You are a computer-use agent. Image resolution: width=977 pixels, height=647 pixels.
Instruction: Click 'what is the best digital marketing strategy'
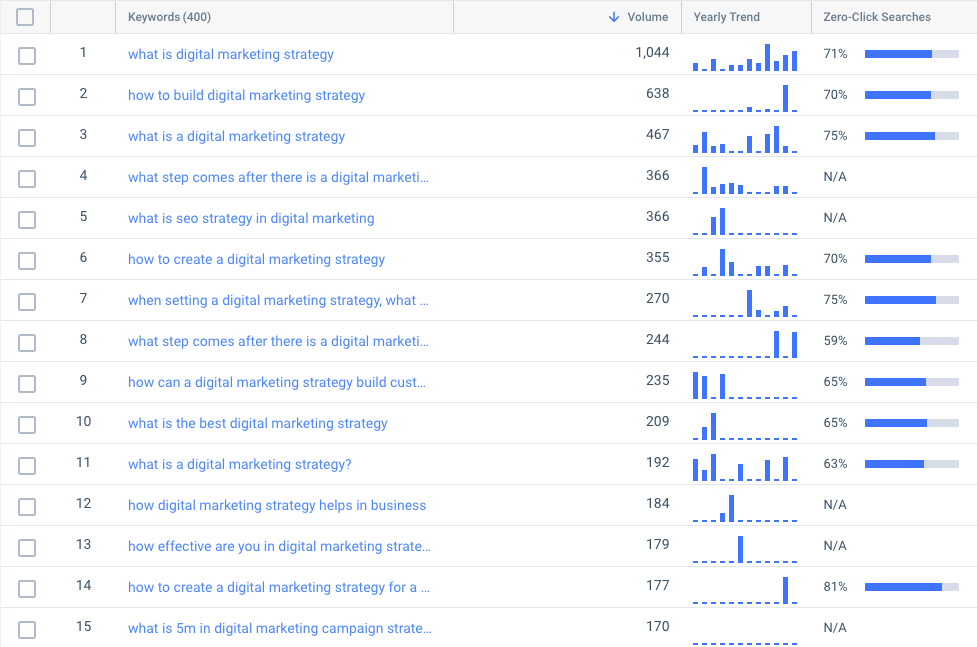258,423
